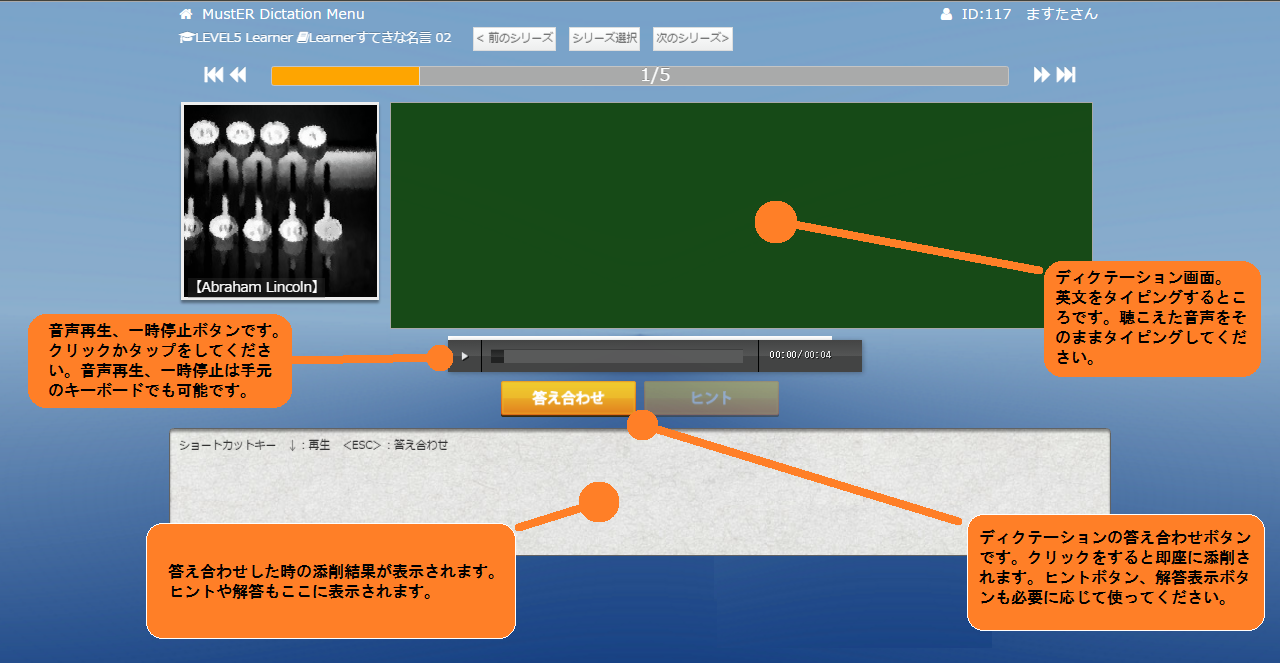
Task: Go back one question with rewind icon
Action: click(x=238, y=75)
